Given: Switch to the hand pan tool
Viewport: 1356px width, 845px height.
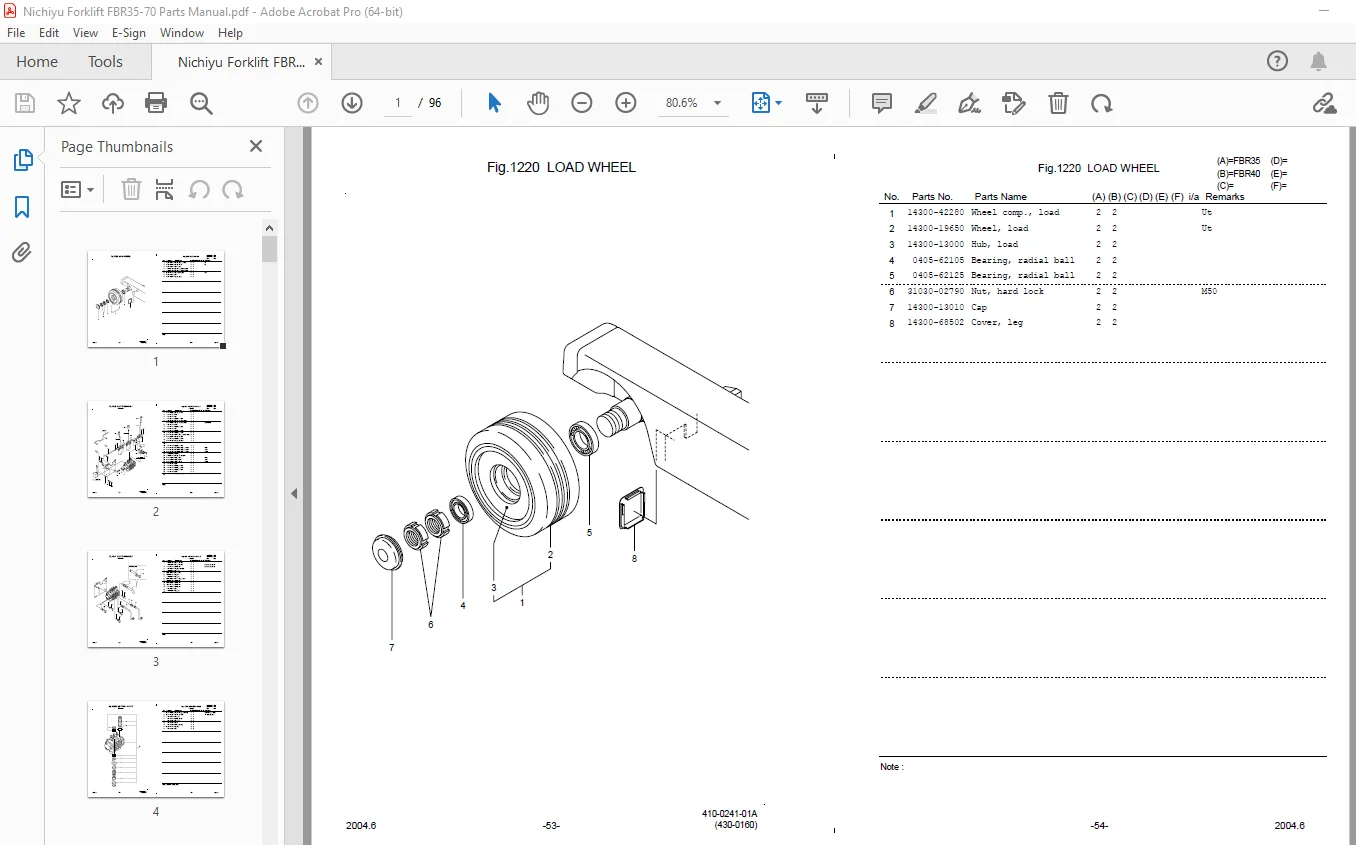Looking at the screenshot, I should (538, 103).
